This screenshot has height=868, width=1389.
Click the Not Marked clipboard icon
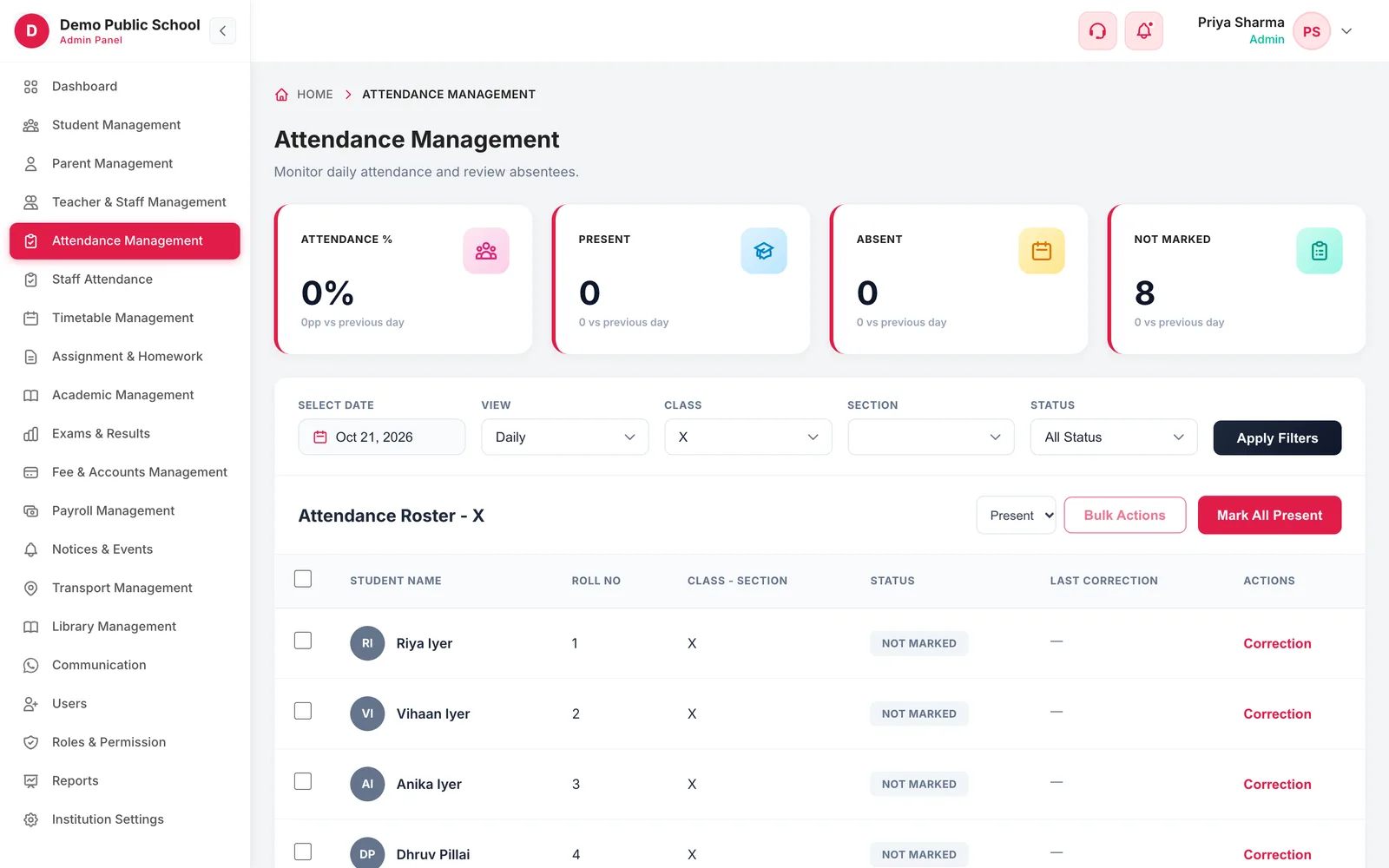coord(1320,251)
